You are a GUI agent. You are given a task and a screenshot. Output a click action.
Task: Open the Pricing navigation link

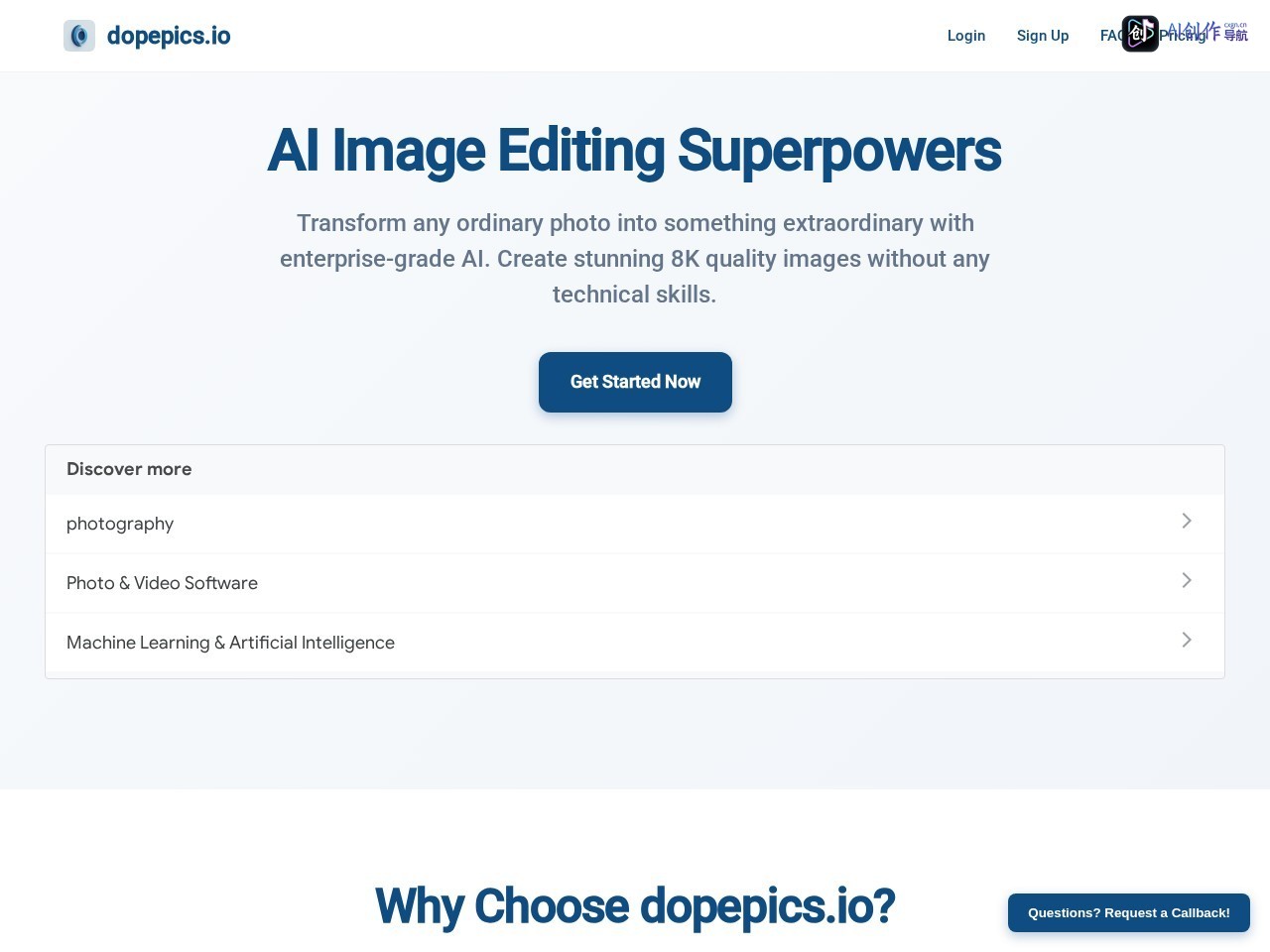(1183, 36)
